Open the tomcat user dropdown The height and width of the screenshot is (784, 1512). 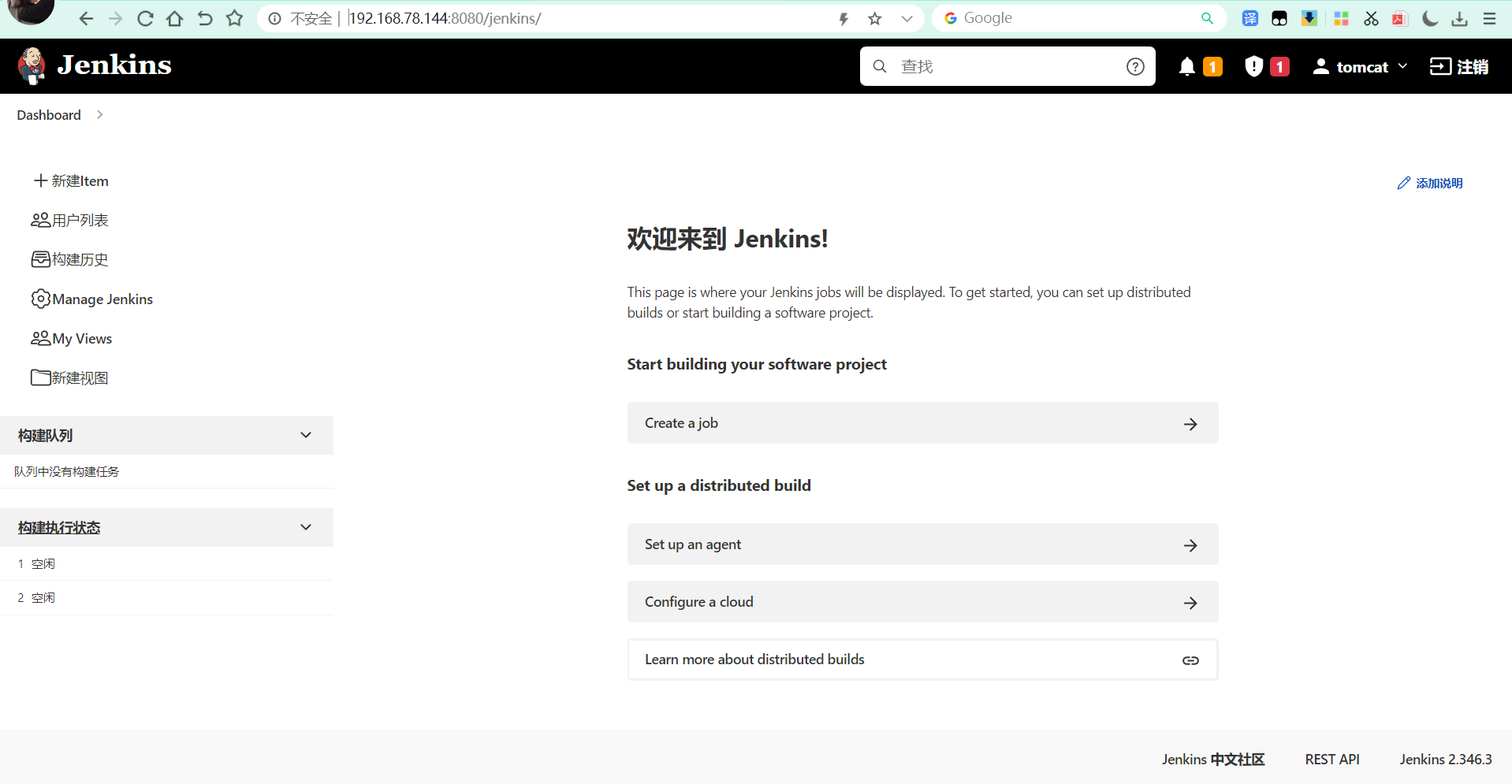point(1360,67)
